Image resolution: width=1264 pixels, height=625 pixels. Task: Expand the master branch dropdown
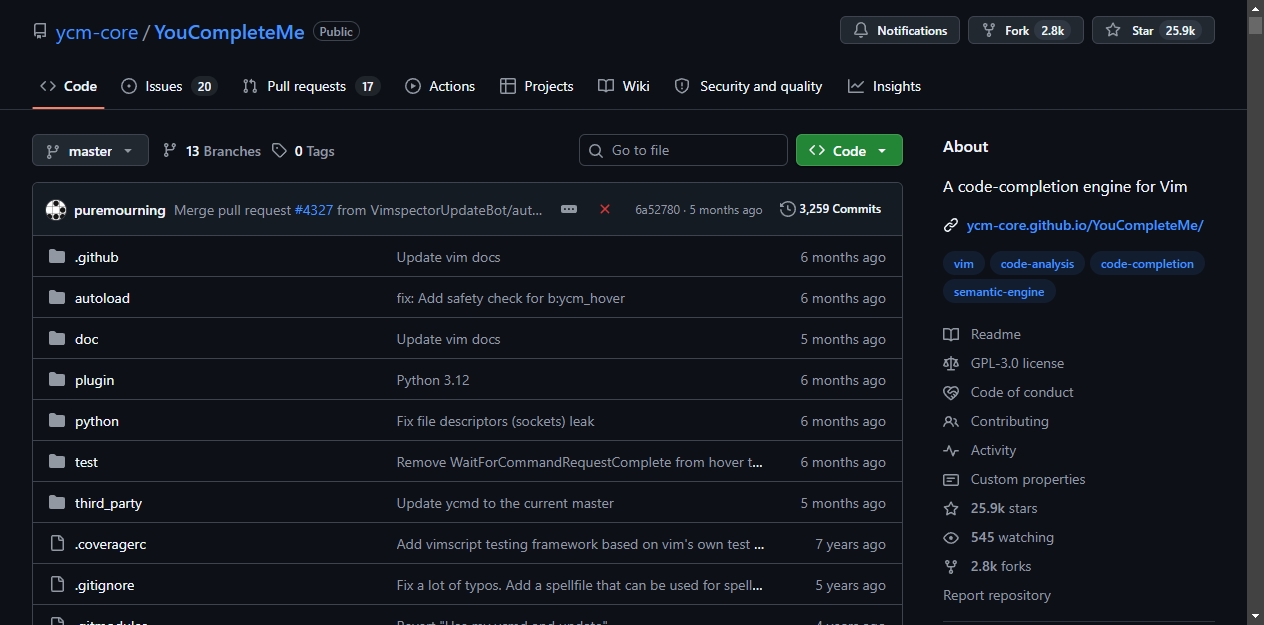[x=90, y=151]
